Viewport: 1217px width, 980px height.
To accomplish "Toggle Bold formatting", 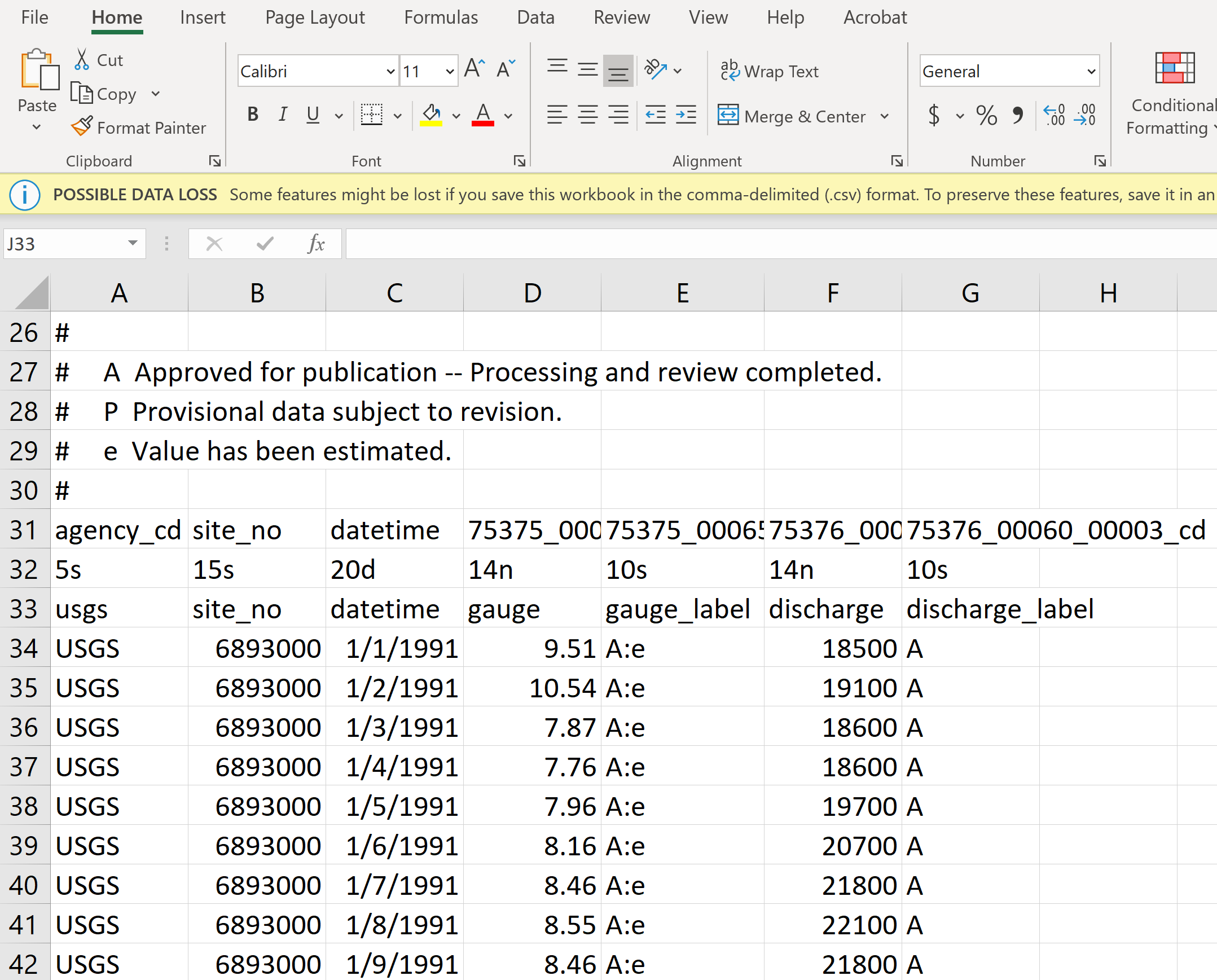I will [x=253, y=115].
